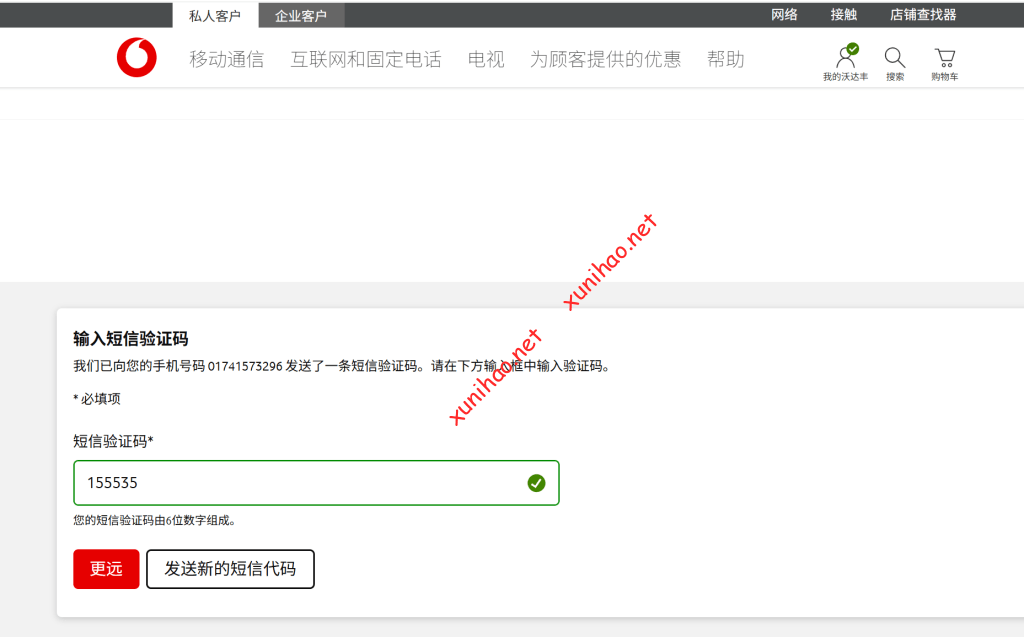Screen dimensions: 1024x637
Task: Click the Vodafone logo
Action: [x=136, y=58]
